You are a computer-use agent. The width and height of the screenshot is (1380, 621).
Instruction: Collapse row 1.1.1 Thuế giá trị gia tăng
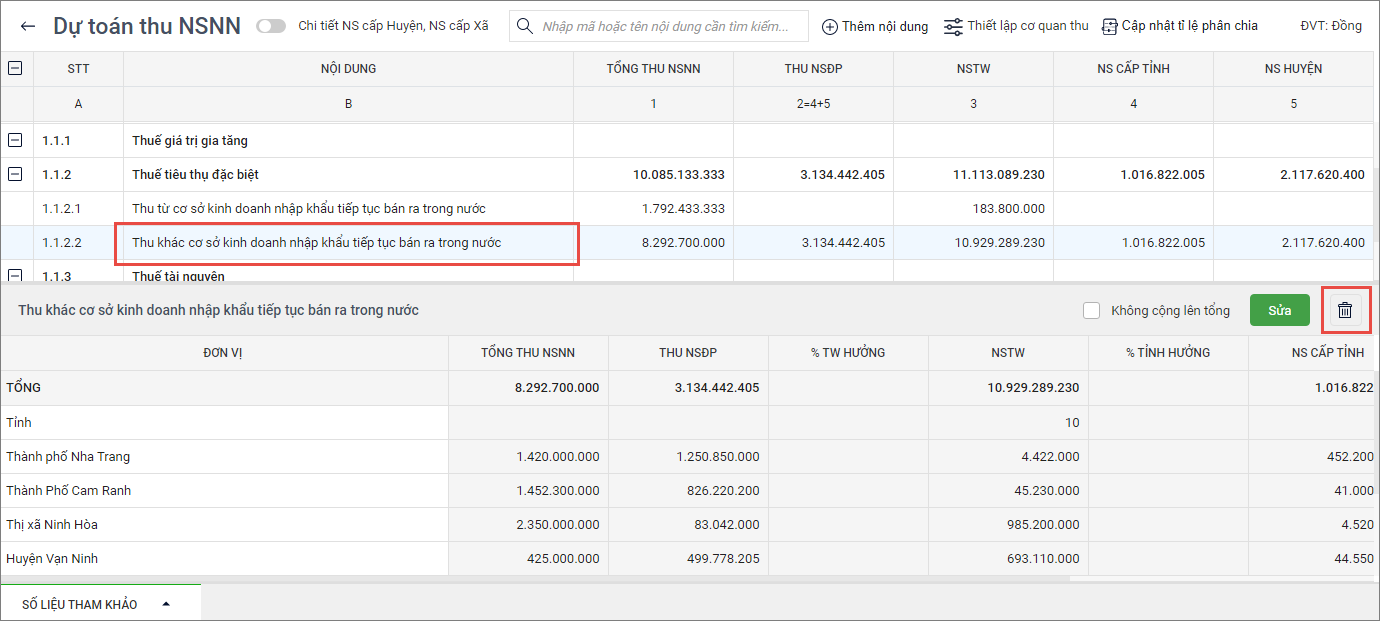coord(16,141)
